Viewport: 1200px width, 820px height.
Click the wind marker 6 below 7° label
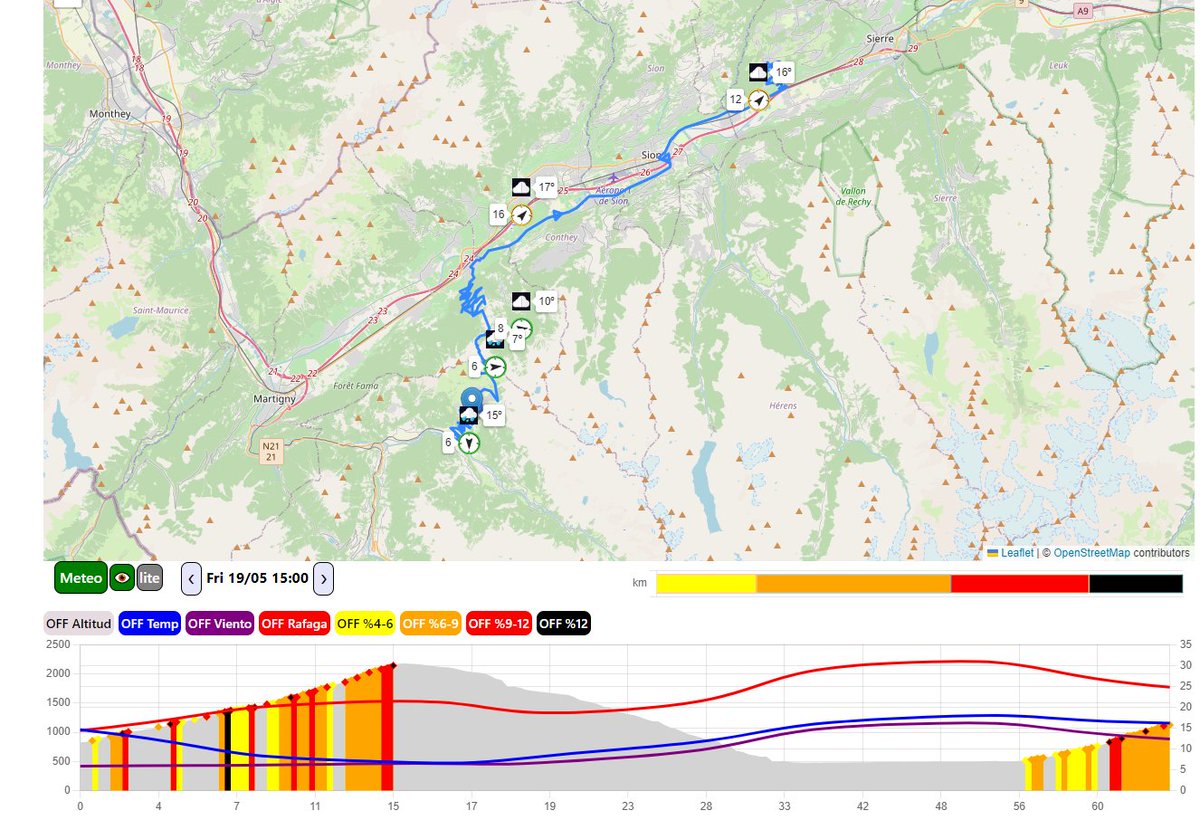click(495, 367)
